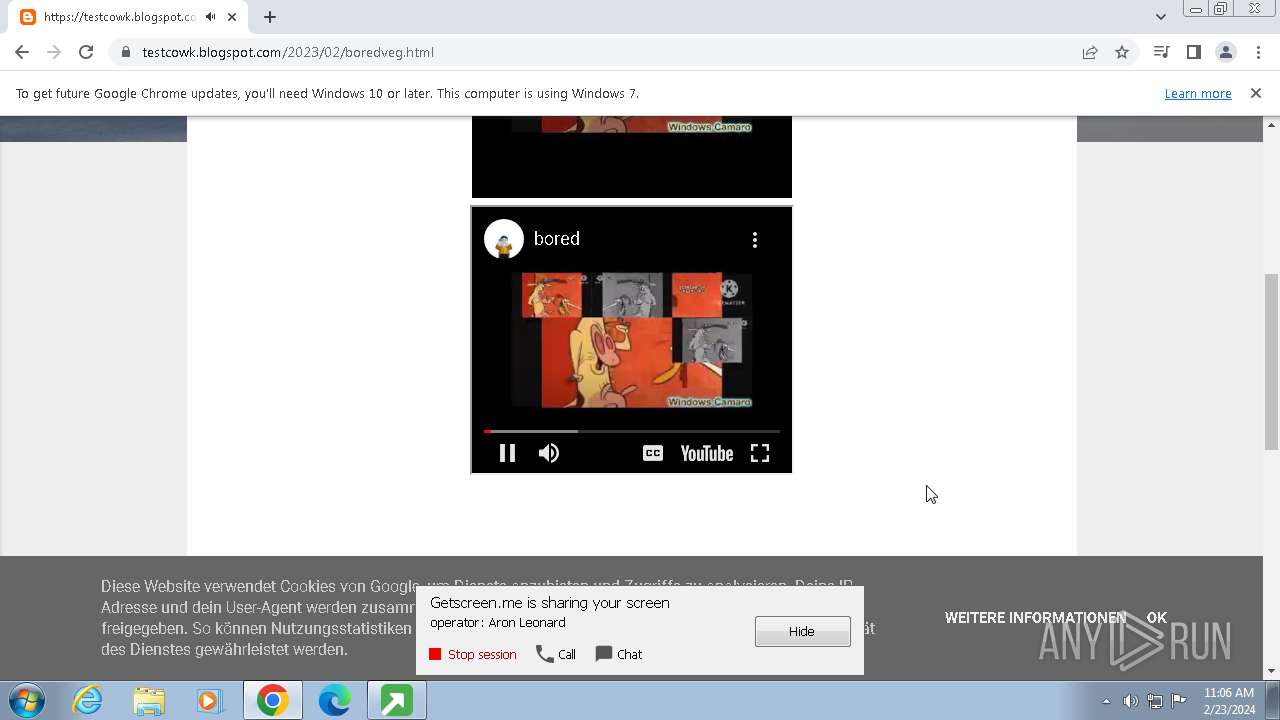Open Action Center flag icon
Viewport: 1280px width, 720px height.
point(1179,701)
